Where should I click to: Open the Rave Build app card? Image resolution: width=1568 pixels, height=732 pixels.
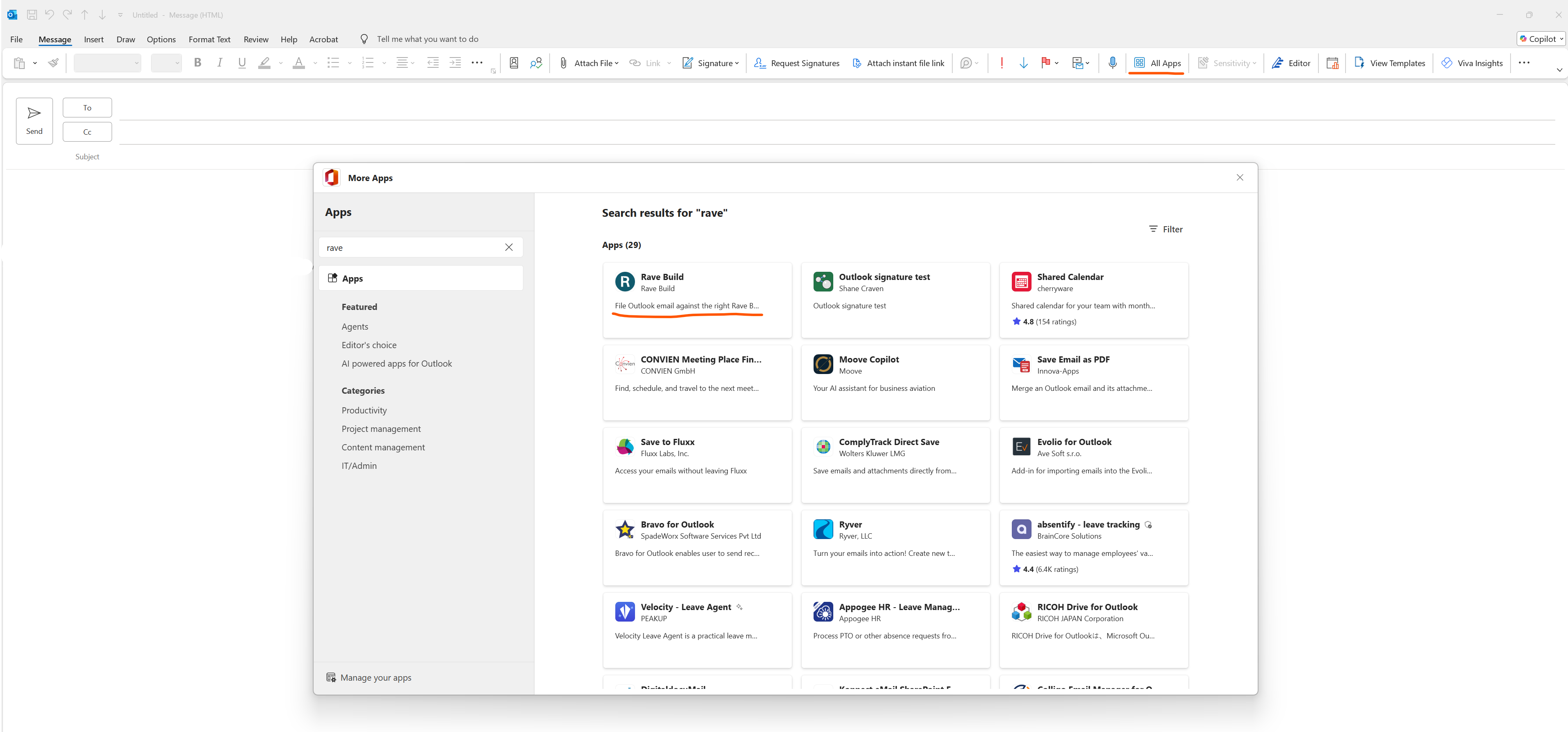697,300
